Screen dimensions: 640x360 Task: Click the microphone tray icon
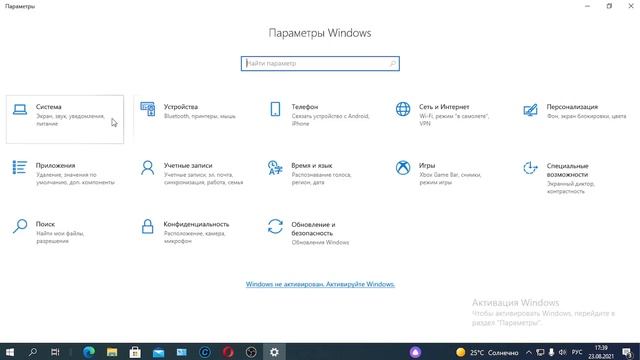(551, 352)
